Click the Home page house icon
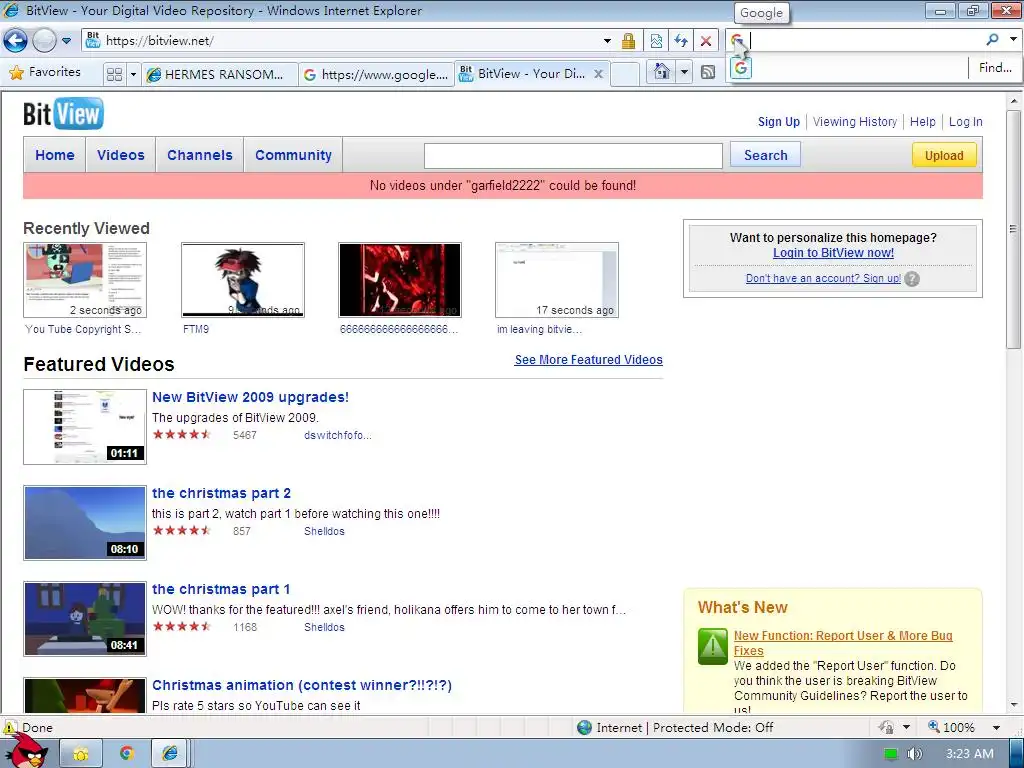This screenshot has height=768, width=1024. [x=662, y=72]
